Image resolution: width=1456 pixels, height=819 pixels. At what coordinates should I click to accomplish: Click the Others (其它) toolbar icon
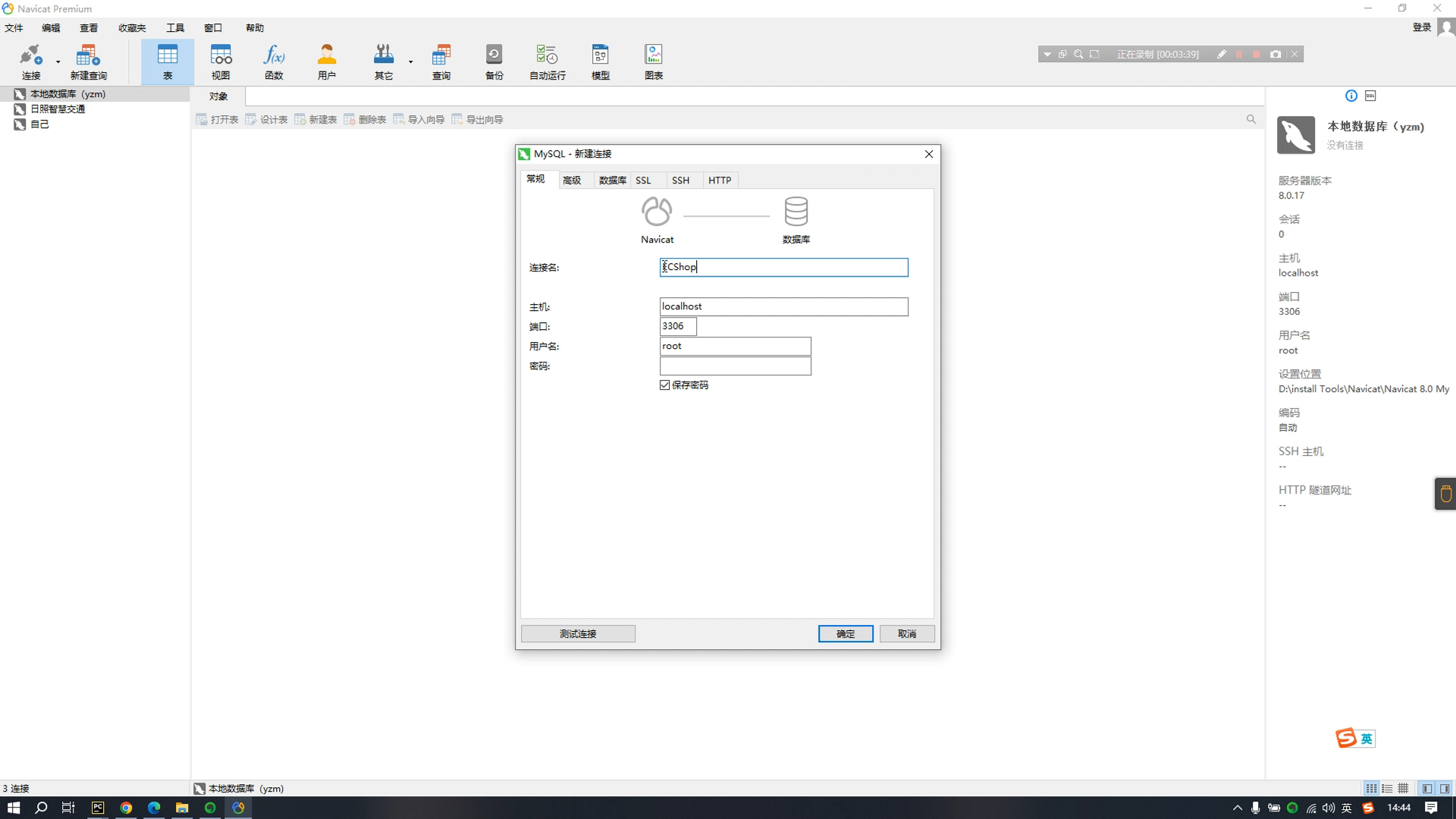(x=384, y=61)
